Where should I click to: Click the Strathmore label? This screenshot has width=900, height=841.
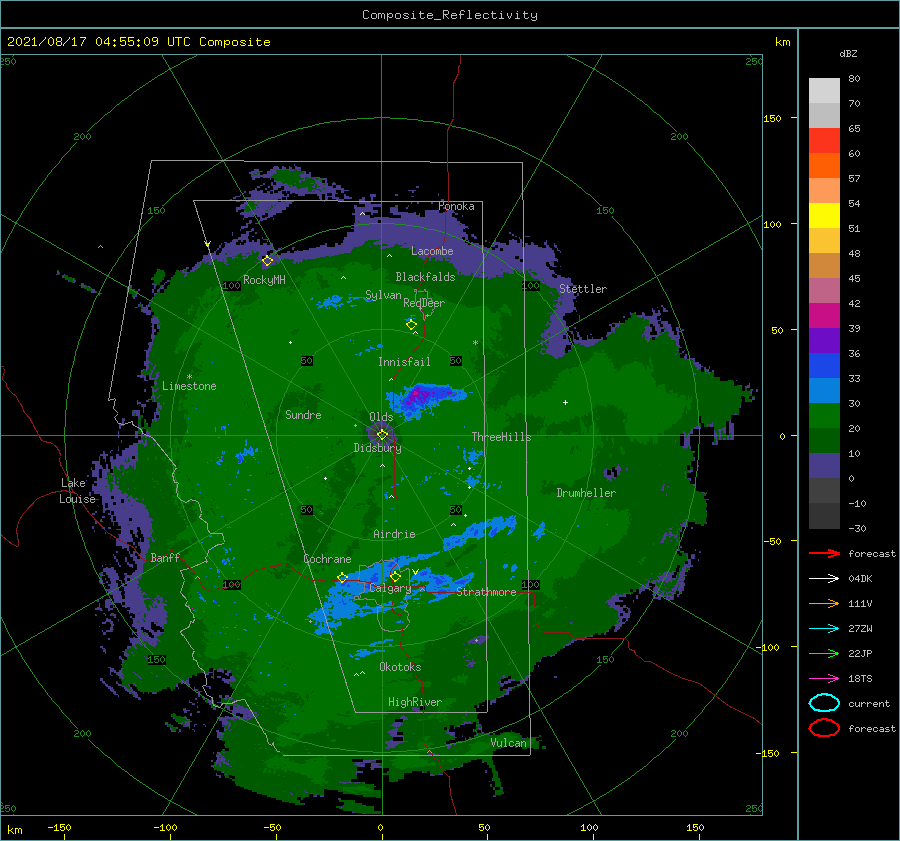[486, 592]
